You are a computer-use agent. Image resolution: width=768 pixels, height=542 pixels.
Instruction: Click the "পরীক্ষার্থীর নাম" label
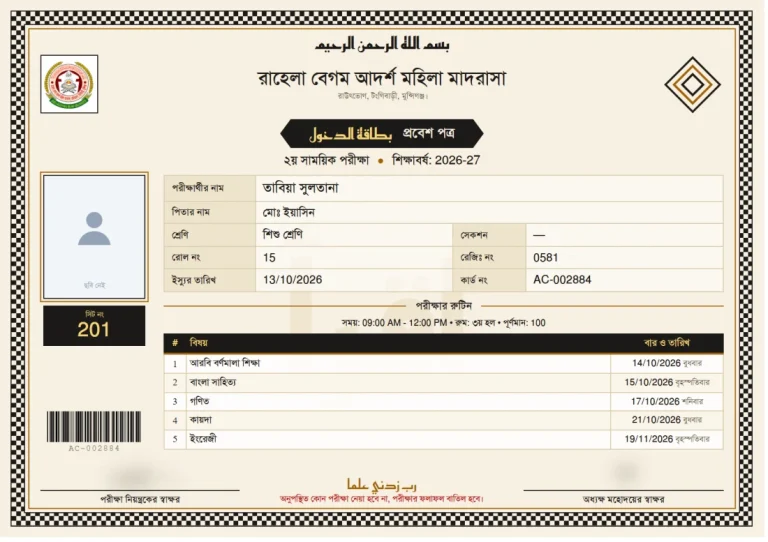[x=197, y=188]
